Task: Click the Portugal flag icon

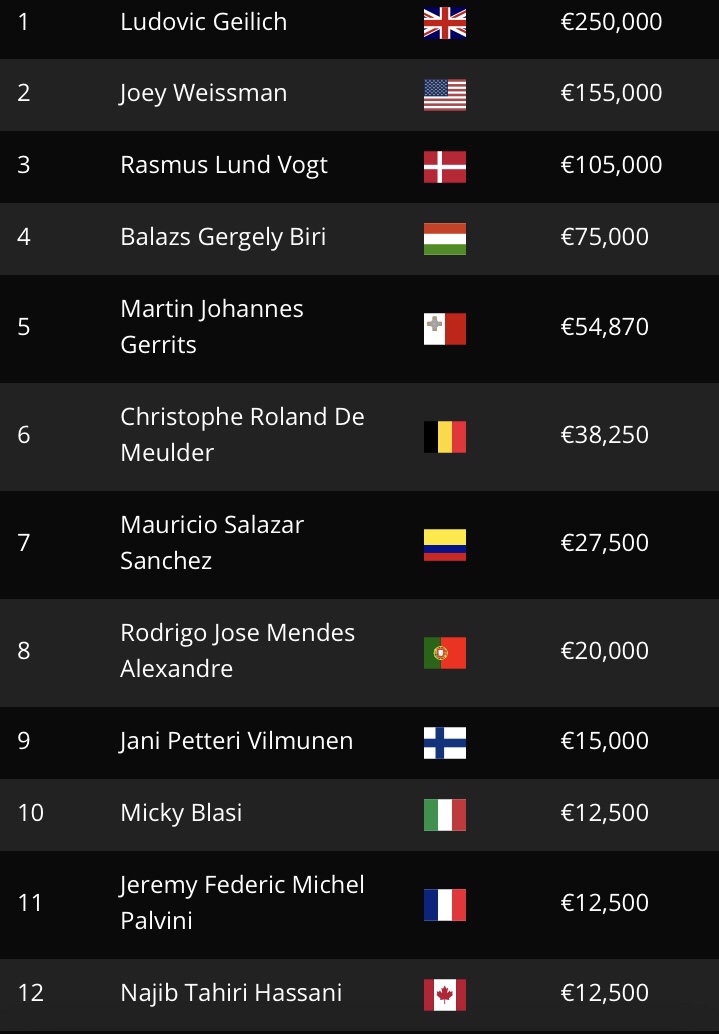Action: coord(445,652)
